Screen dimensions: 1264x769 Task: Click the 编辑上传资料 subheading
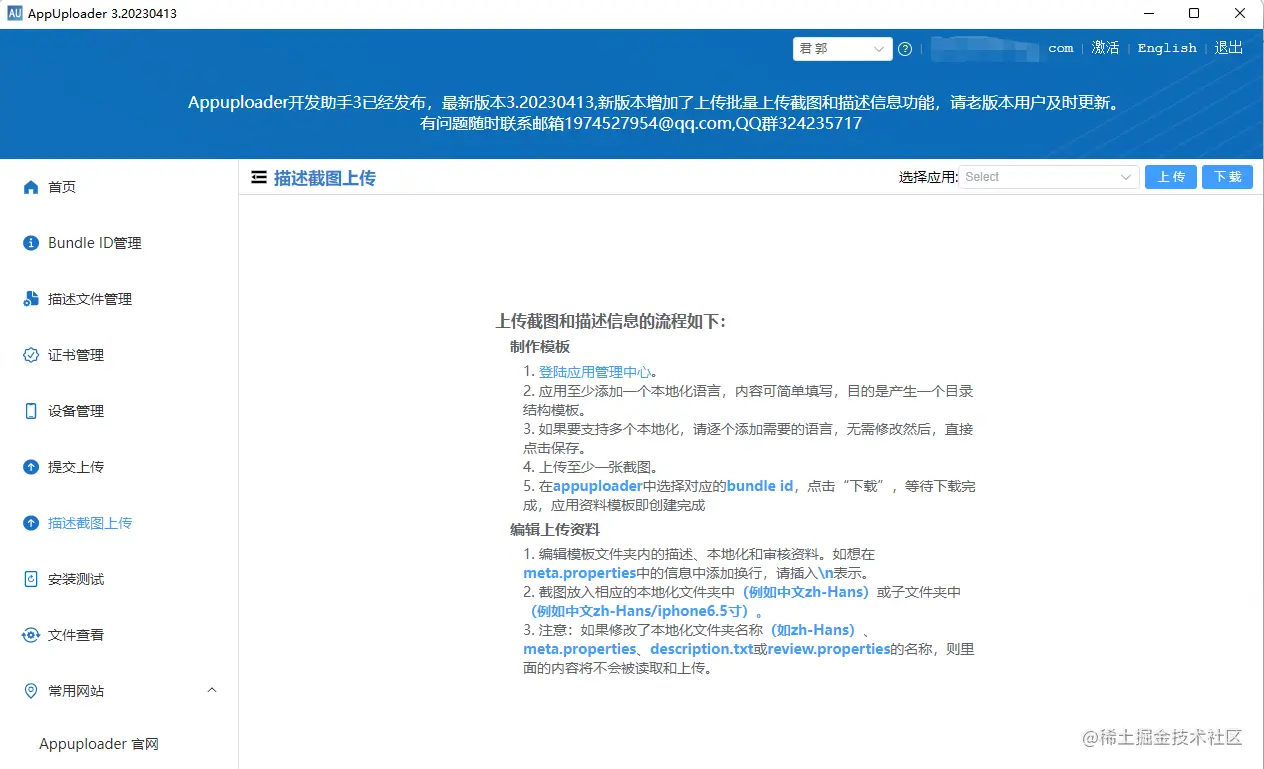pyautogui.click(x=555, y=530)
